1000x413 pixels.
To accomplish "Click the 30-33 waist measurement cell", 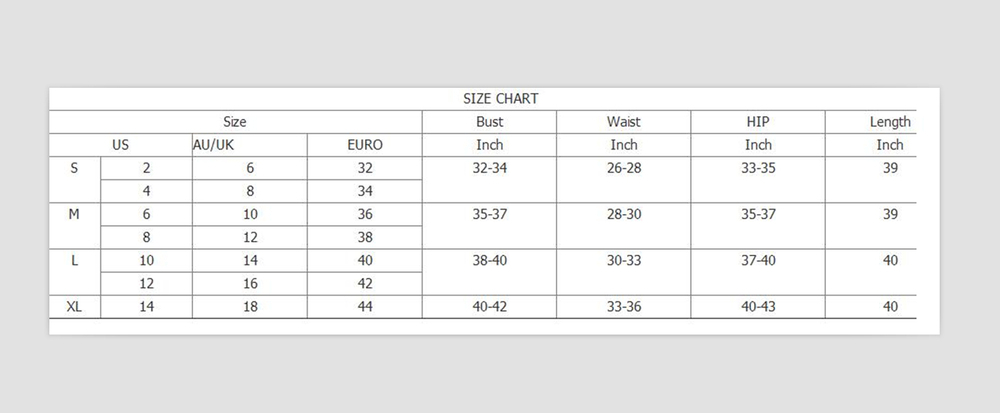I will tap(624, 260).
